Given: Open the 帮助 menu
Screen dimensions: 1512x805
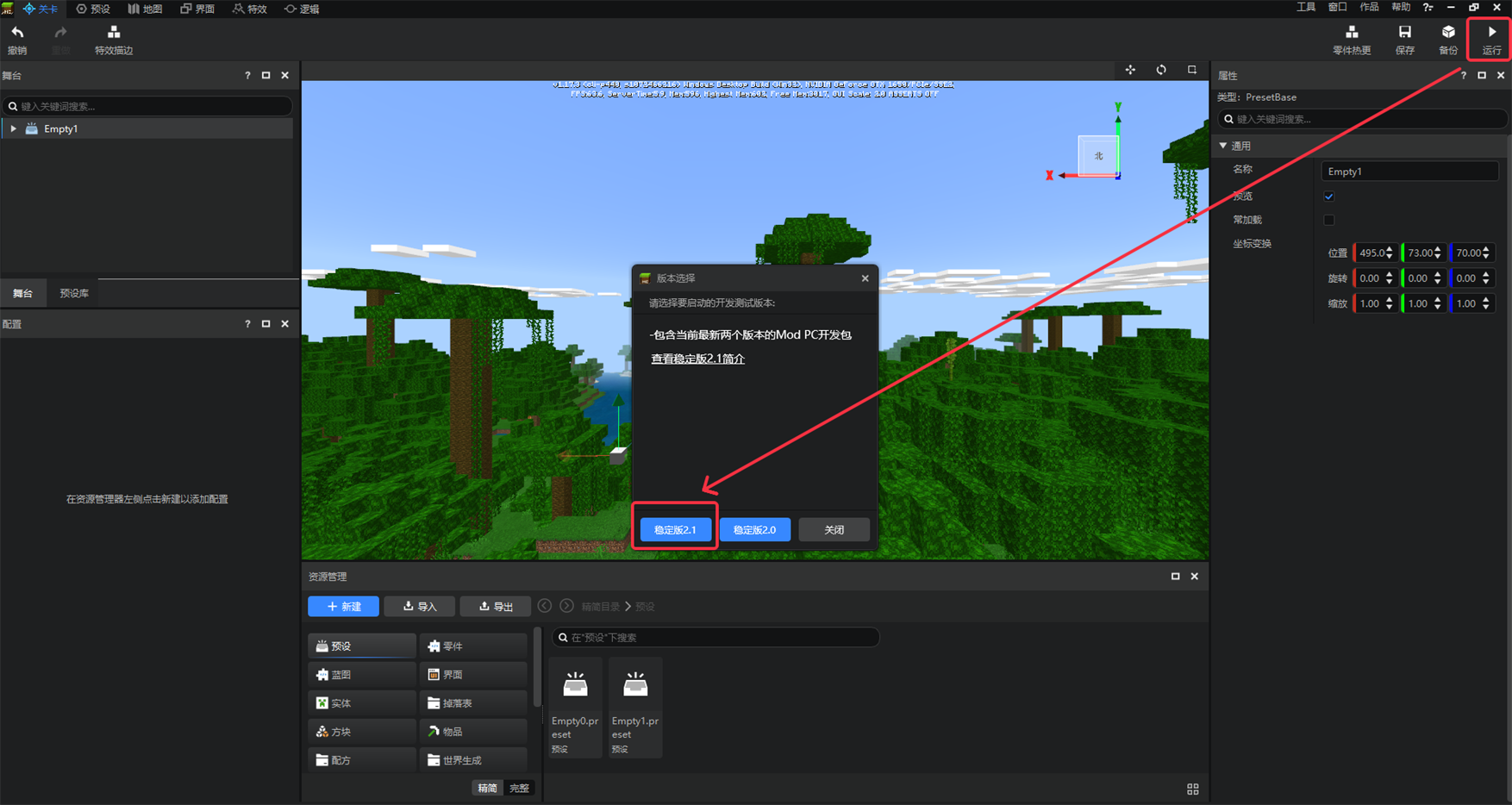Looking at the screenshot, I should click(1401, 8).
